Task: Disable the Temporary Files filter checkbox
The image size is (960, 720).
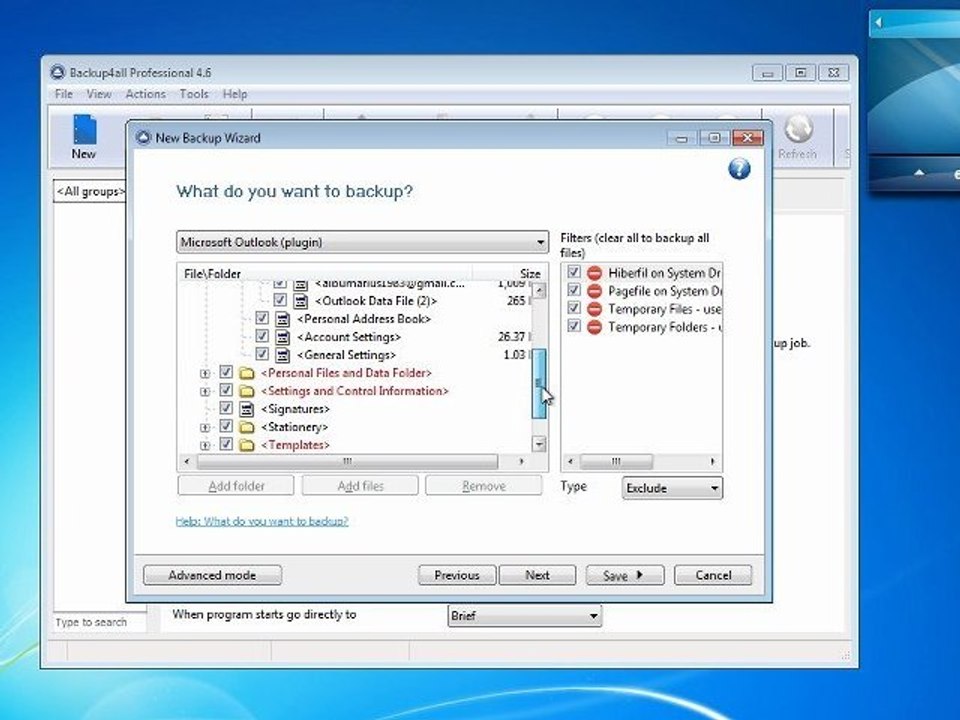Action: (x=574, y=307)
